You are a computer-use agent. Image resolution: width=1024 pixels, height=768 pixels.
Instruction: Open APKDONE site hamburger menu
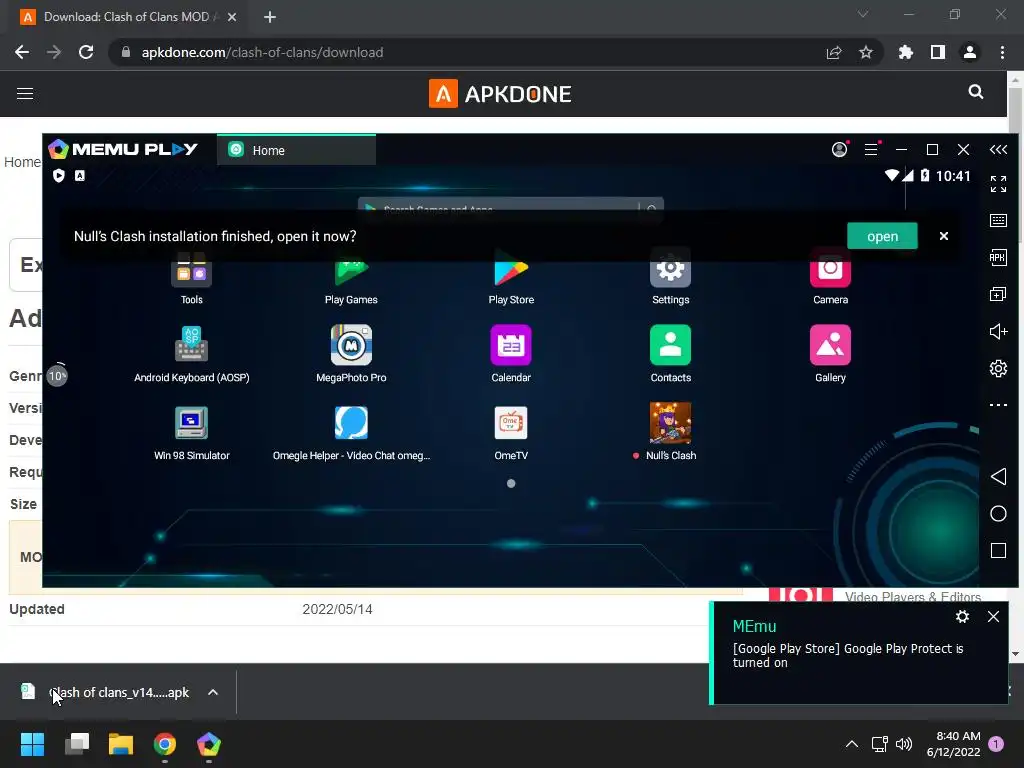pos(25,93)
